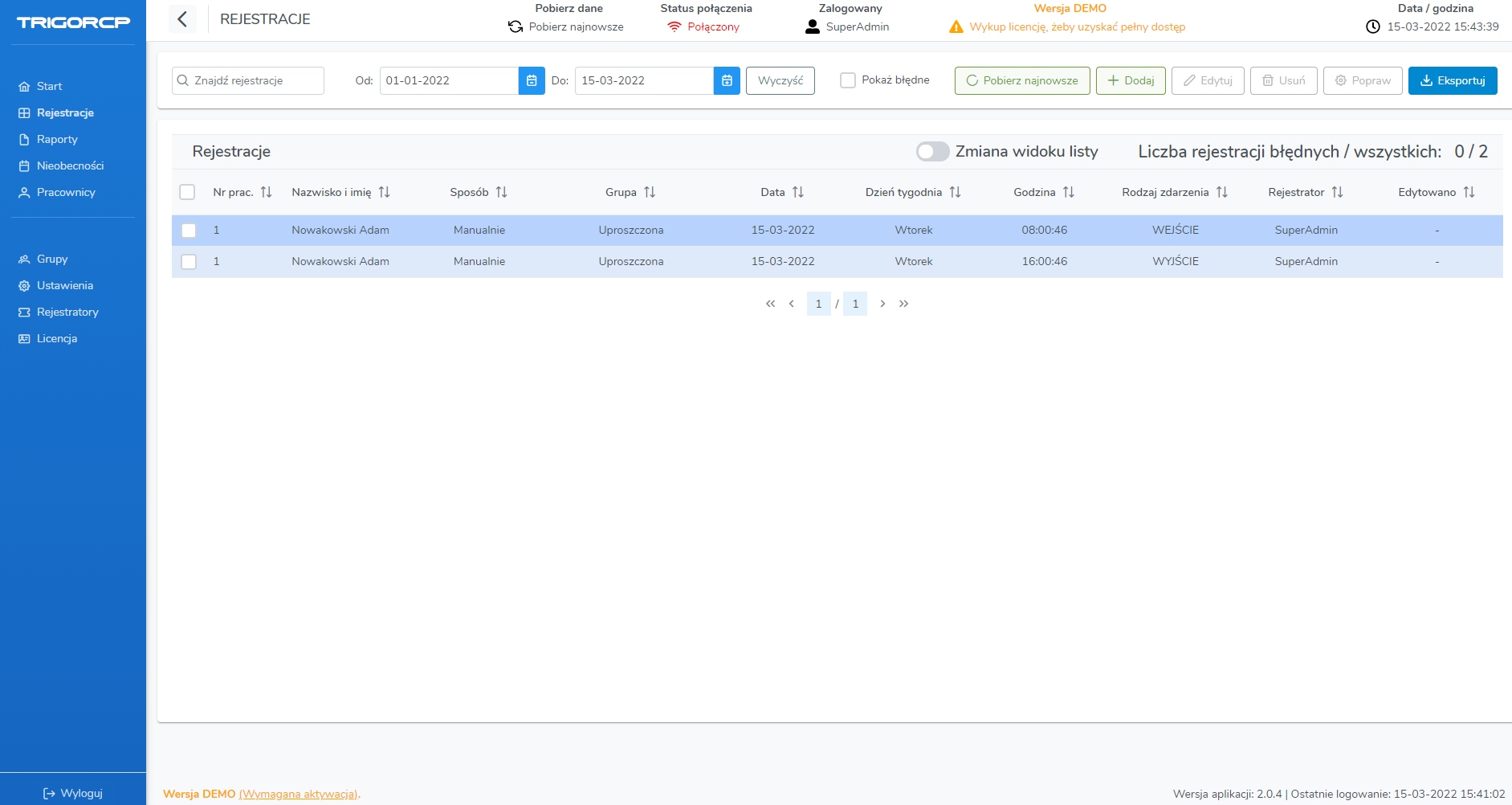The width and height of the screenshot is (1512, 805).
Task: Open calendar picker for the Do date
Action: (x=727, y=80)
